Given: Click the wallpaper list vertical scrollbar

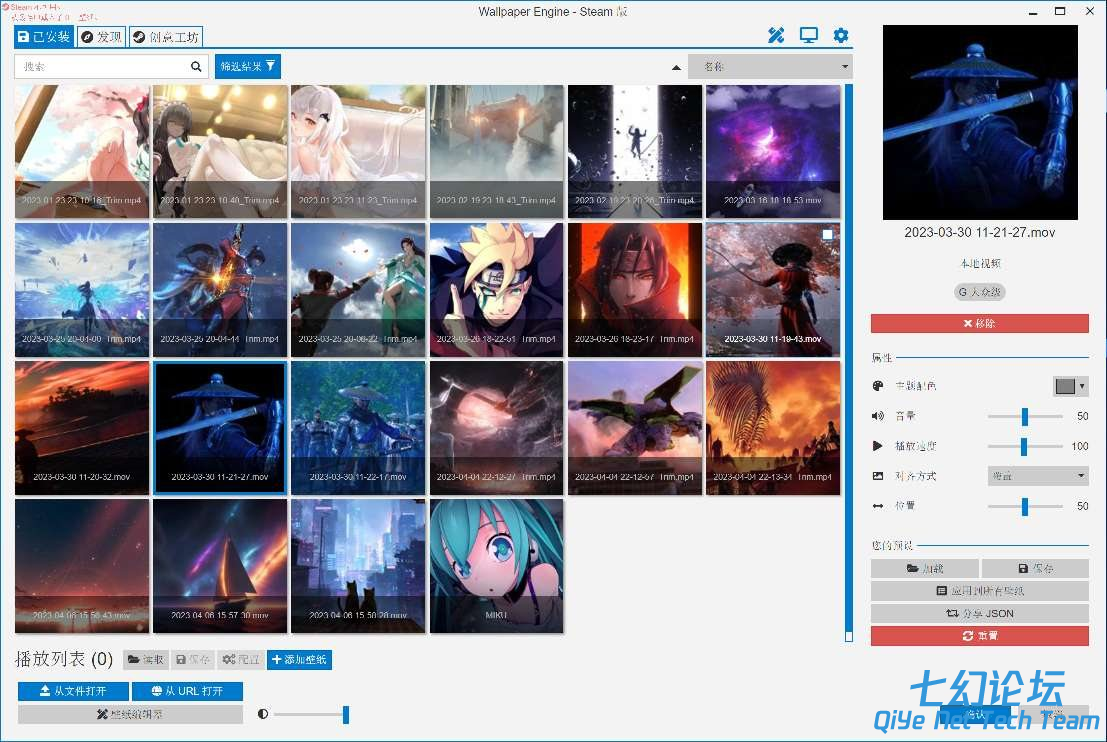Looking at the screenshot, I should [849, 362].
